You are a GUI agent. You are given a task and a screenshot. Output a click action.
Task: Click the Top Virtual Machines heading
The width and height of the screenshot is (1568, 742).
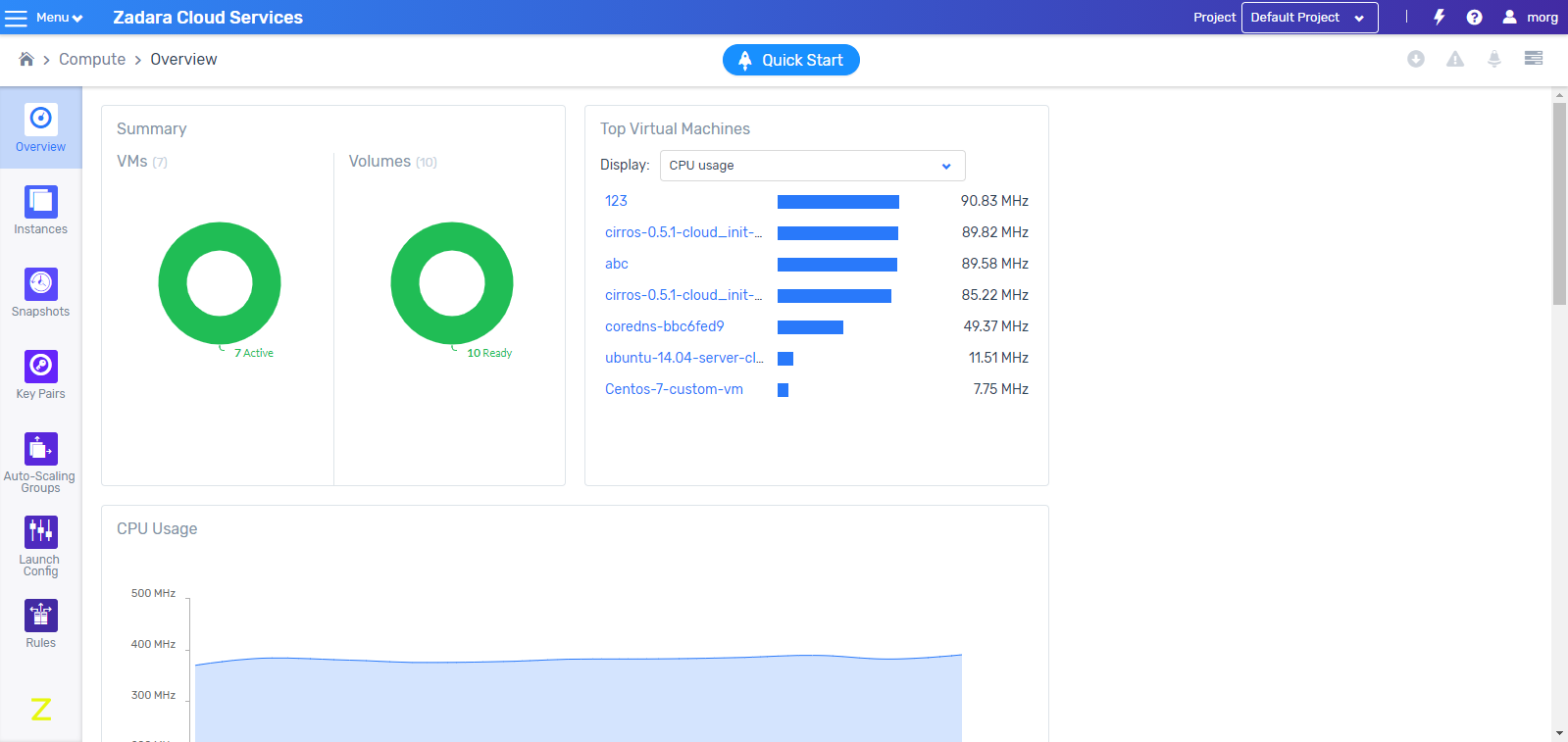point(675,128)
